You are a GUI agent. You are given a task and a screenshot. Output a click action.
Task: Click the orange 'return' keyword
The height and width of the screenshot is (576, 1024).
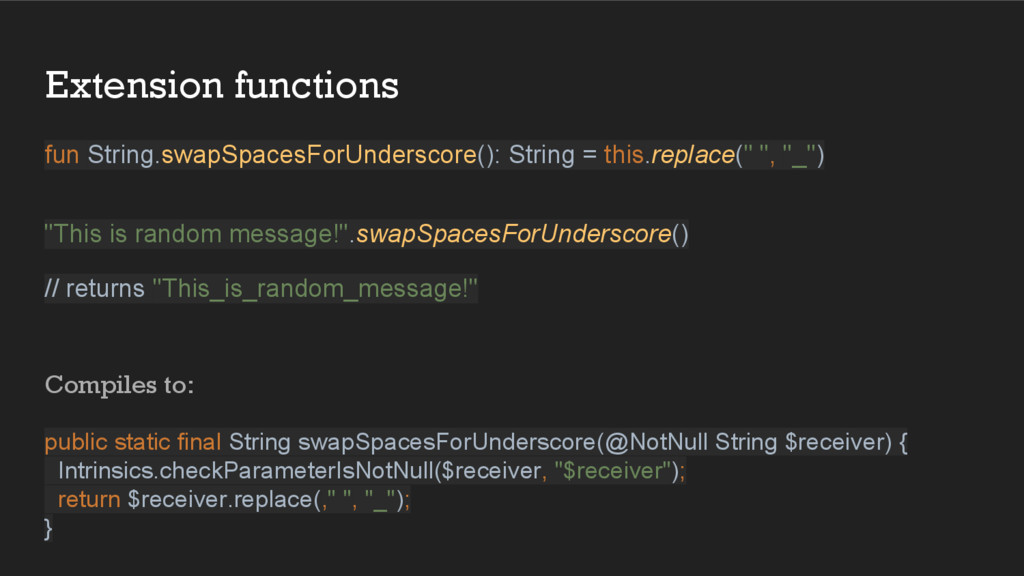click(89, 500)
